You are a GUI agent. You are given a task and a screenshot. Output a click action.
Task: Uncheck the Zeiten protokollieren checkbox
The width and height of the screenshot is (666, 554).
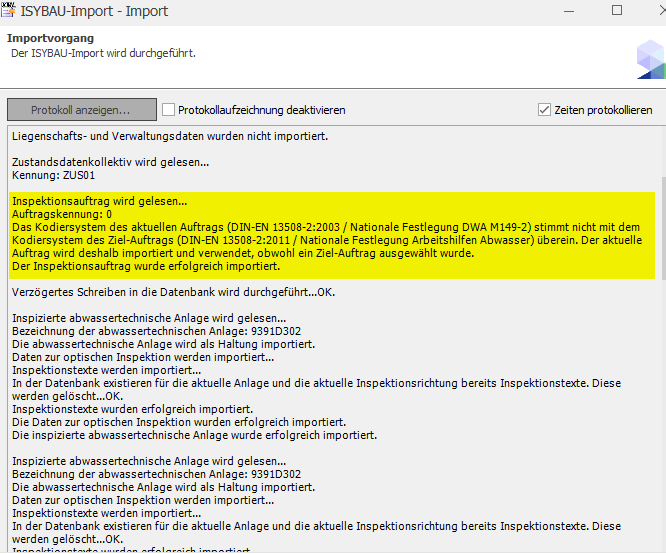545,110
